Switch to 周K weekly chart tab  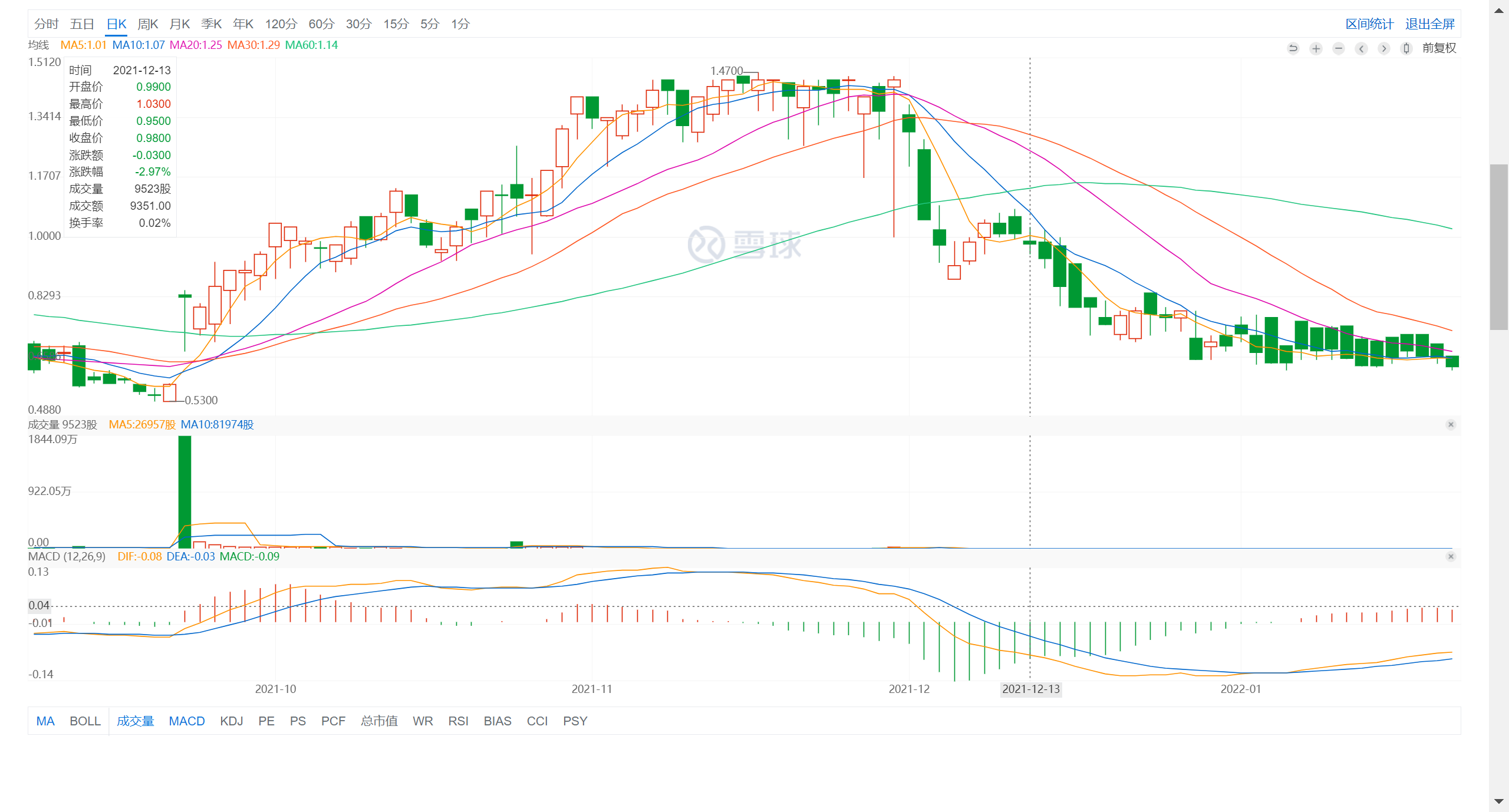point(147,24)
